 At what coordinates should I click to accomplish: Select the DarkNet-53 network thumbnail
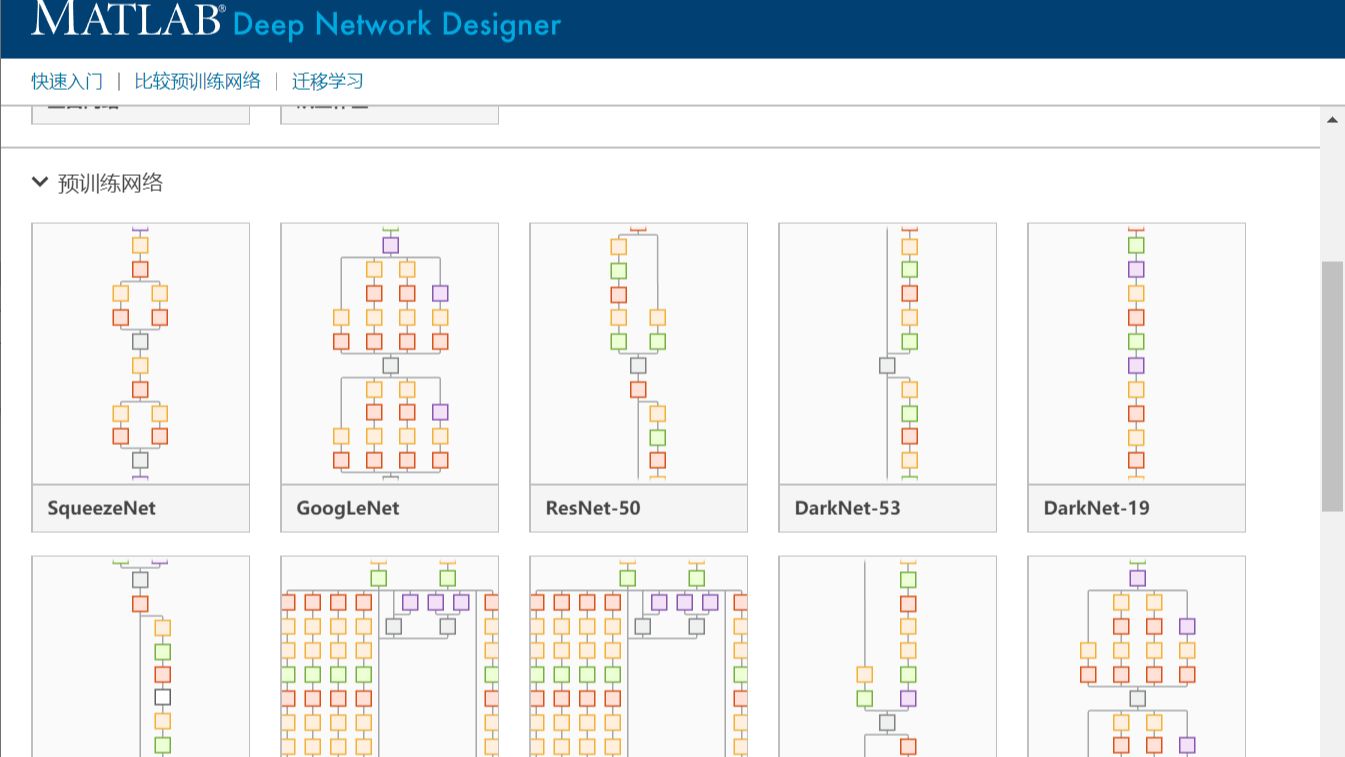888,354
